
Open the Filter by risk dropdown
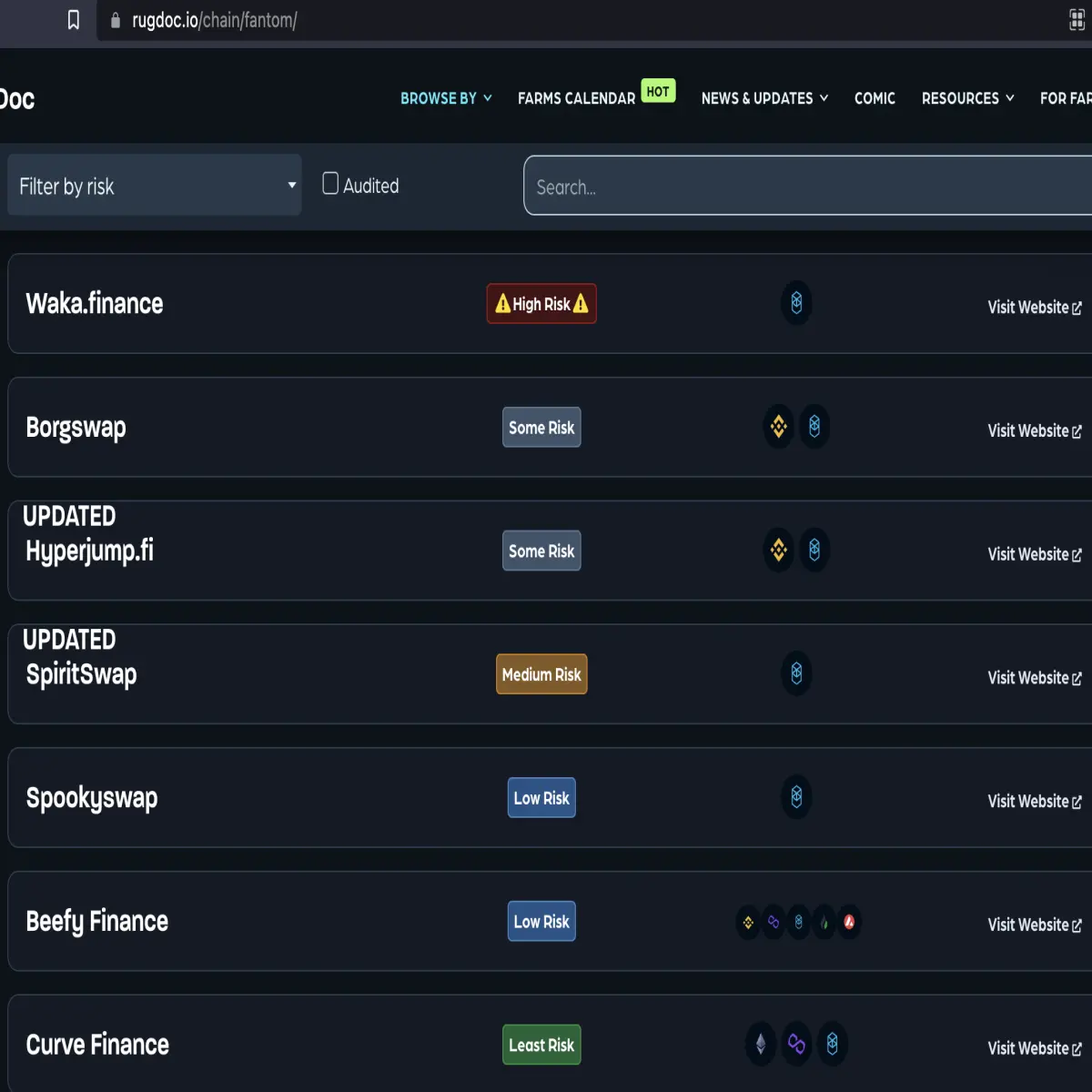tap(155, 185)
